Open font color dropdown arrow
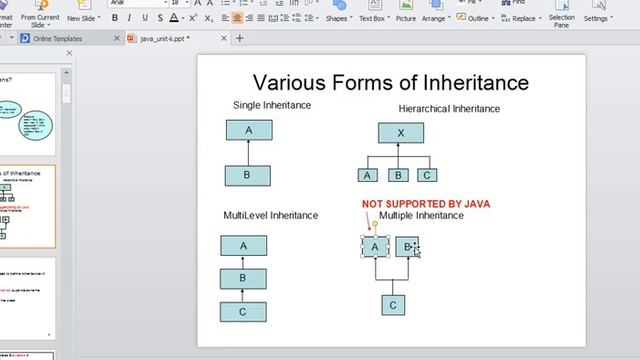 click(x=182, y=18)
